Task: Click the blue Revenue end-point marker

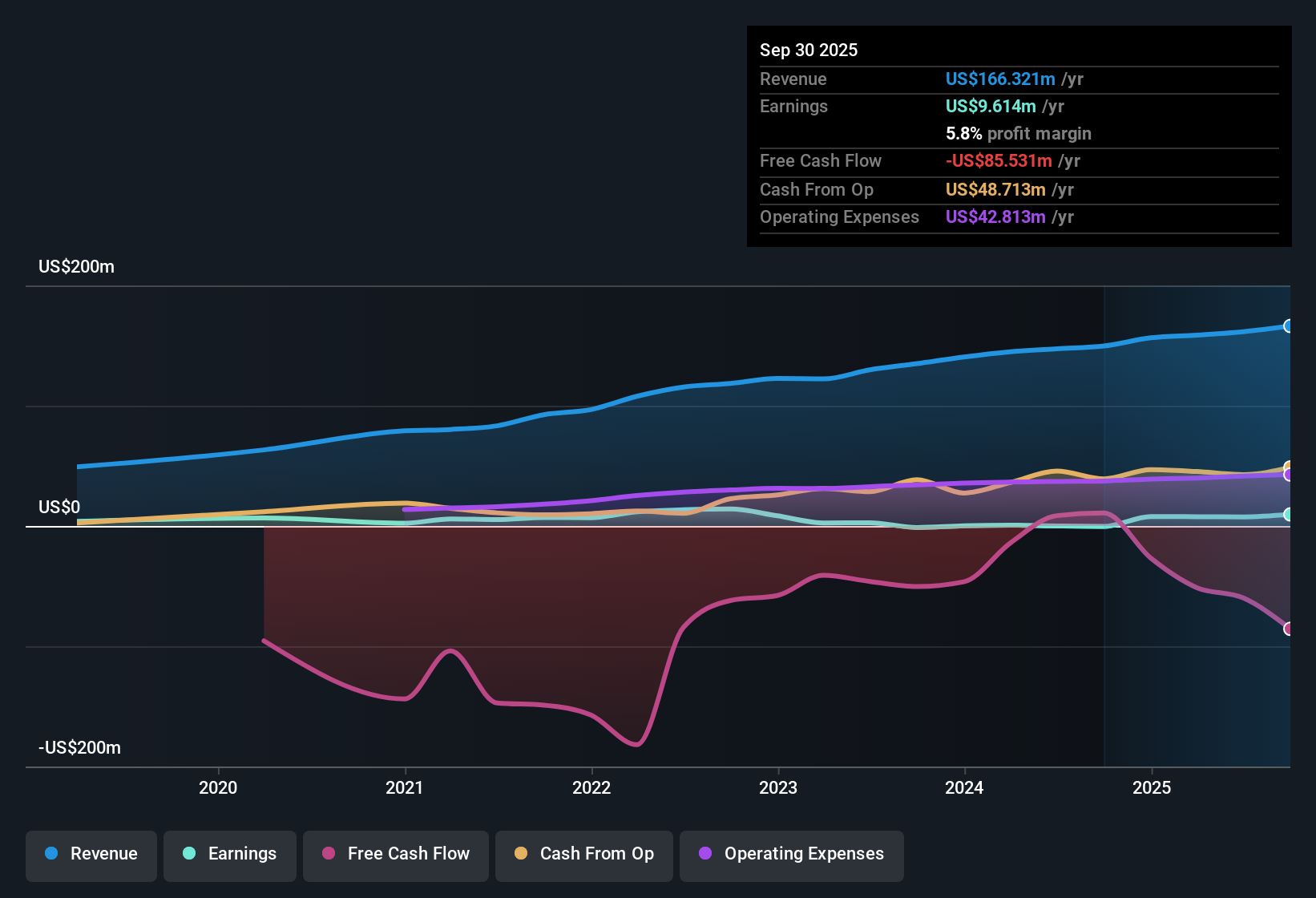Action: coord(1289,326)
